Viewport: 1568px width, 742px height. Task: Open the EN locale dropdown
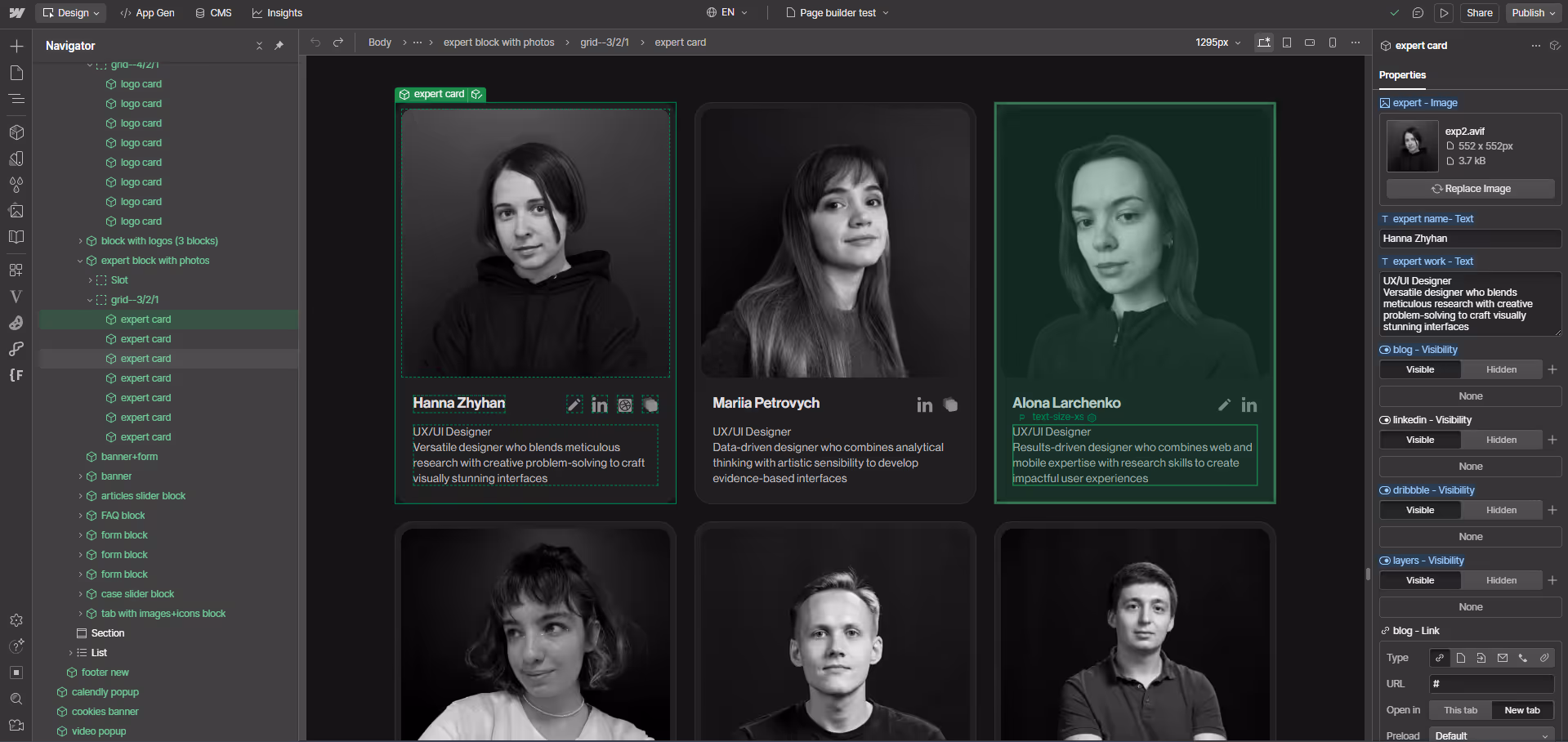tap(727, 13)
